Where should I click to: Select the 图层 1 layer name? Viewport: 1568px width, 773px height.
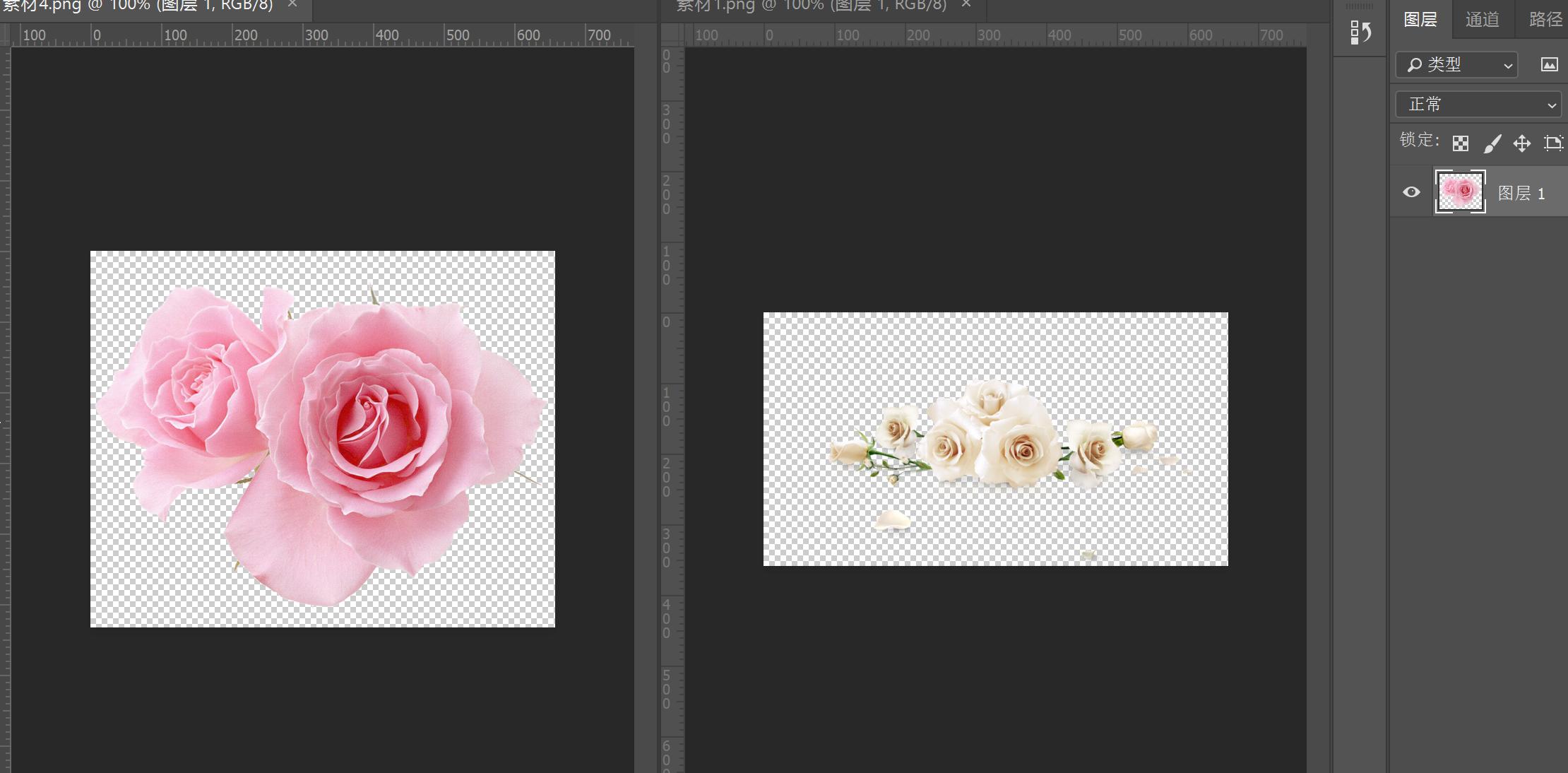[1521, 193]
